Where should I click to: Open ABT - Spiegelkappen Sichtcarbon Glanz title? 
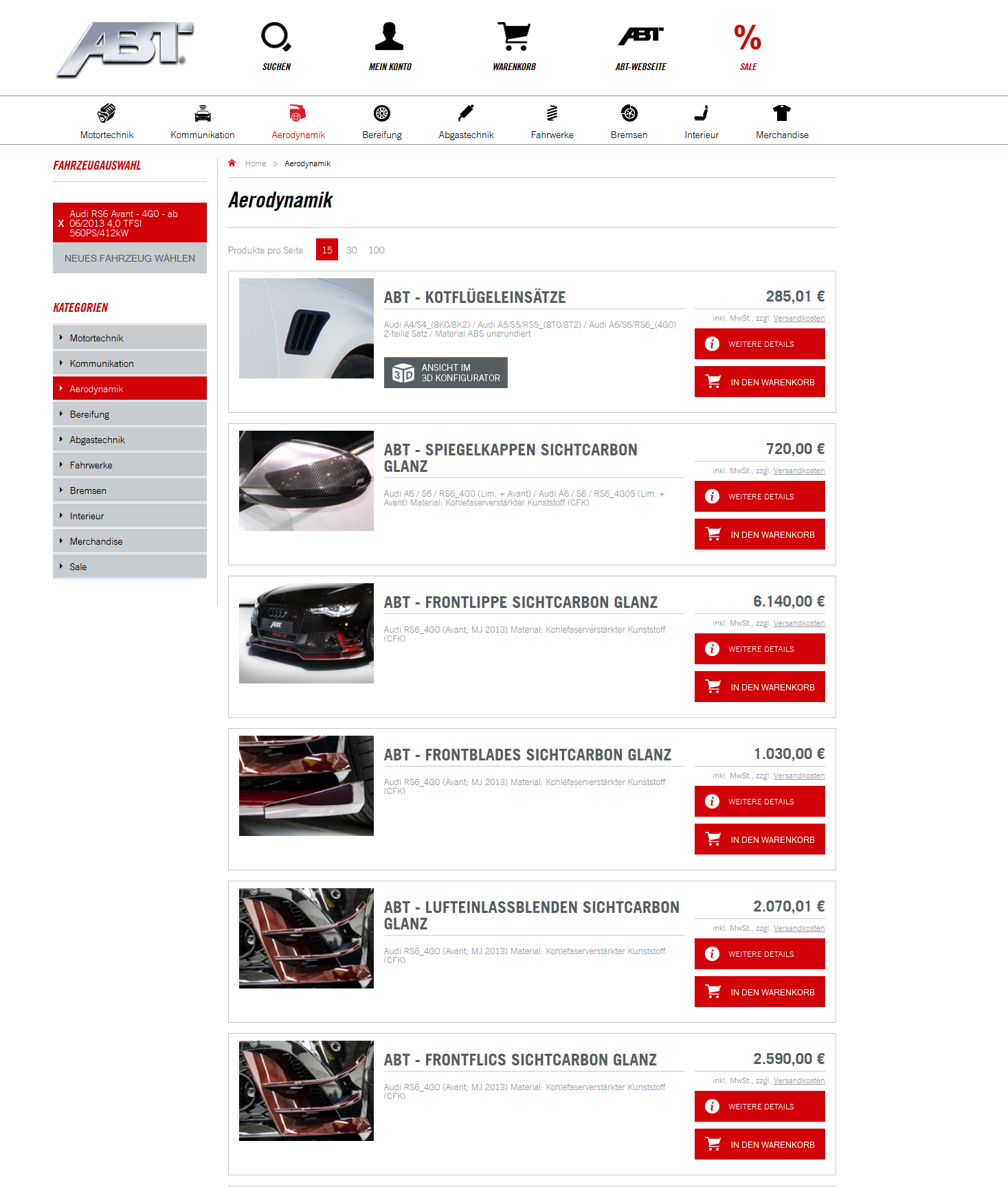point(511,458)
